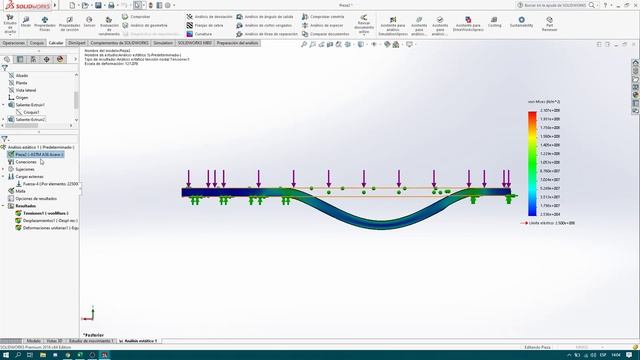Click the Sensor tool

[89, 22]
